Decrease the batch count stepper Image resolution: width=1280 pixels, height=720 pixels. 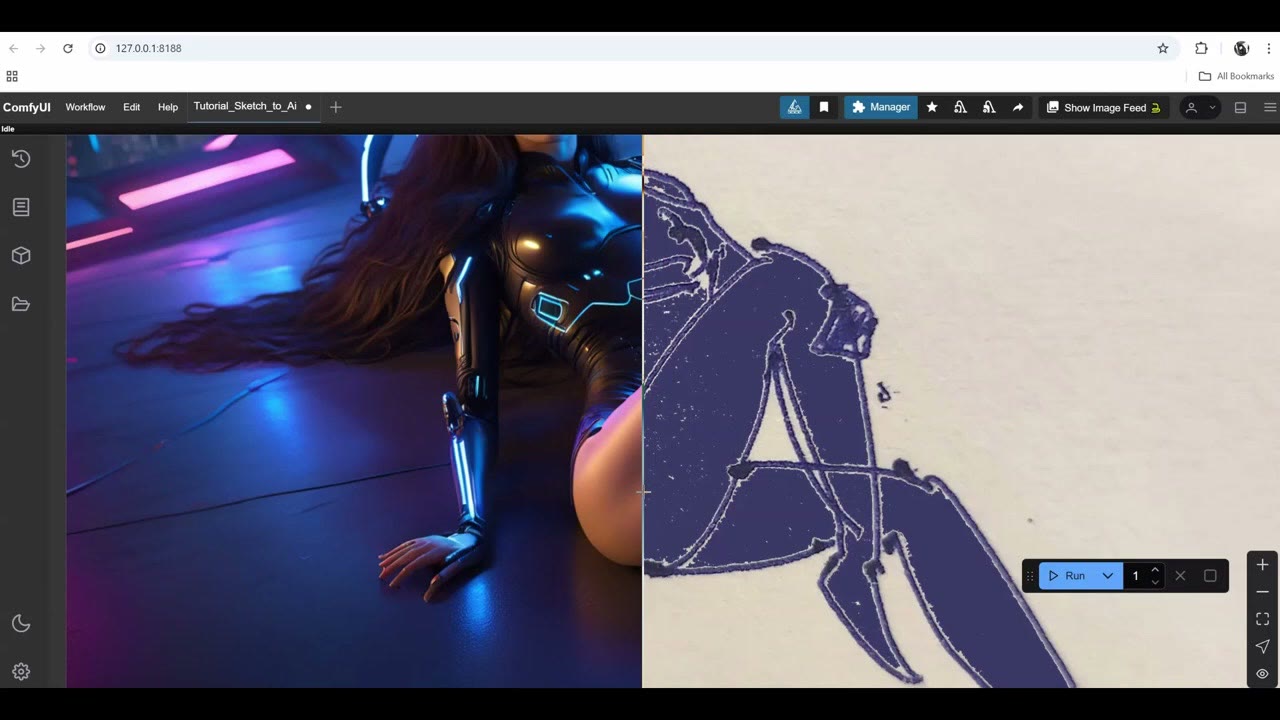[1155, 582]
